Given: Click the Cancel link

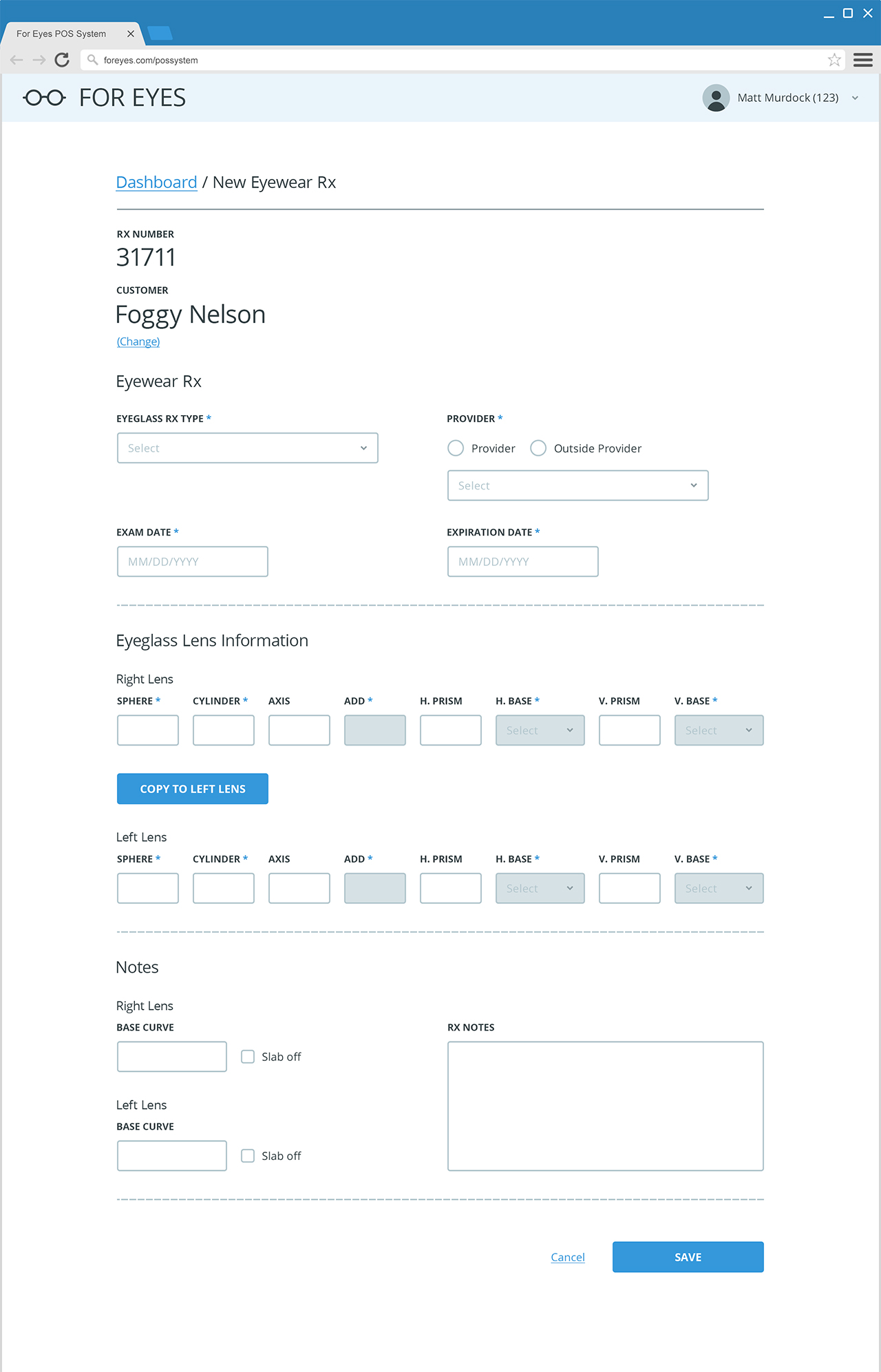Looking at the screenshot, I should pyautogui.click(x=568, y=1257).
